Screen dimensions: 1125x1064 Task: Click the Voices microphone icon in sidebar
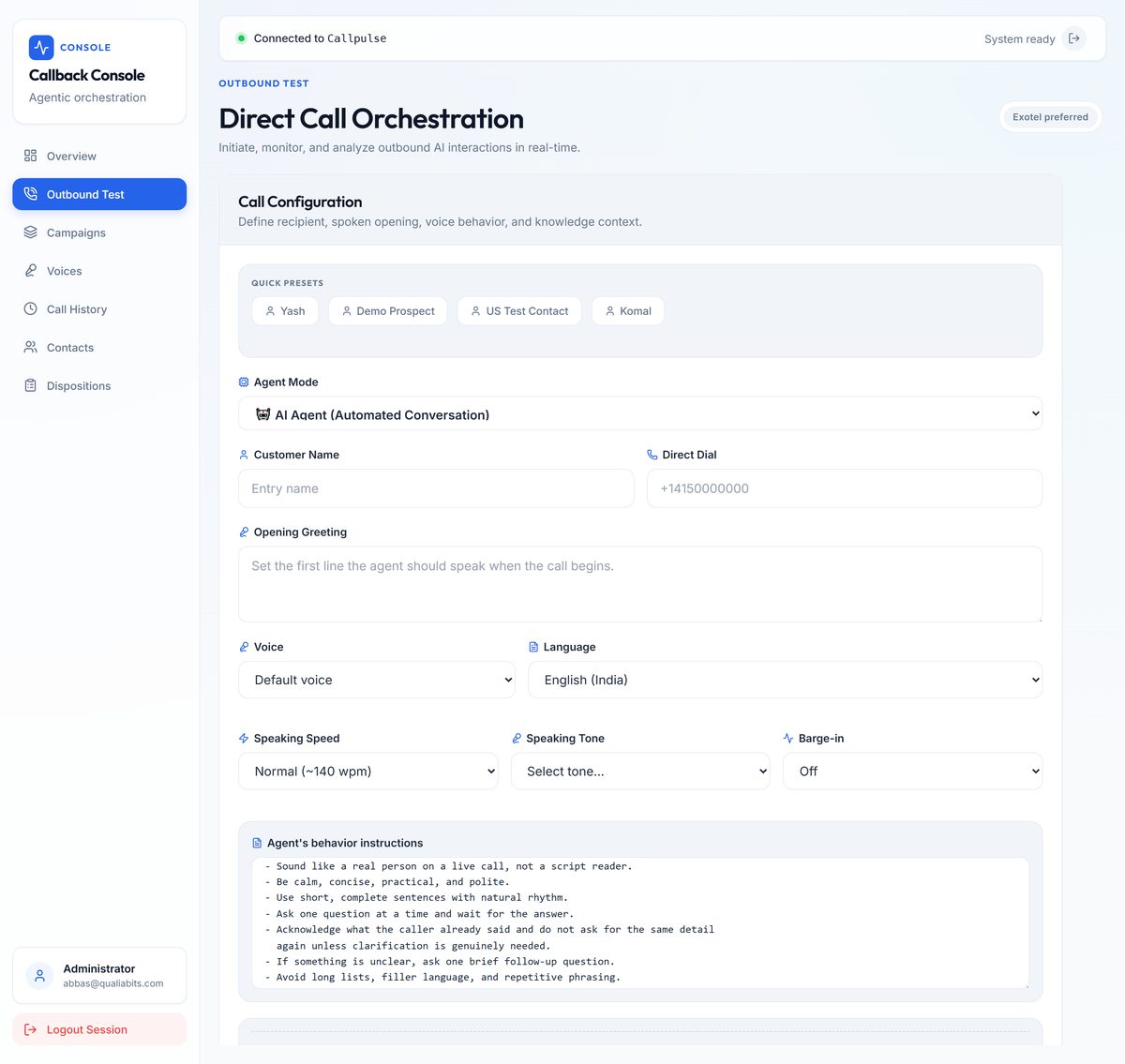tap(30, 271)
